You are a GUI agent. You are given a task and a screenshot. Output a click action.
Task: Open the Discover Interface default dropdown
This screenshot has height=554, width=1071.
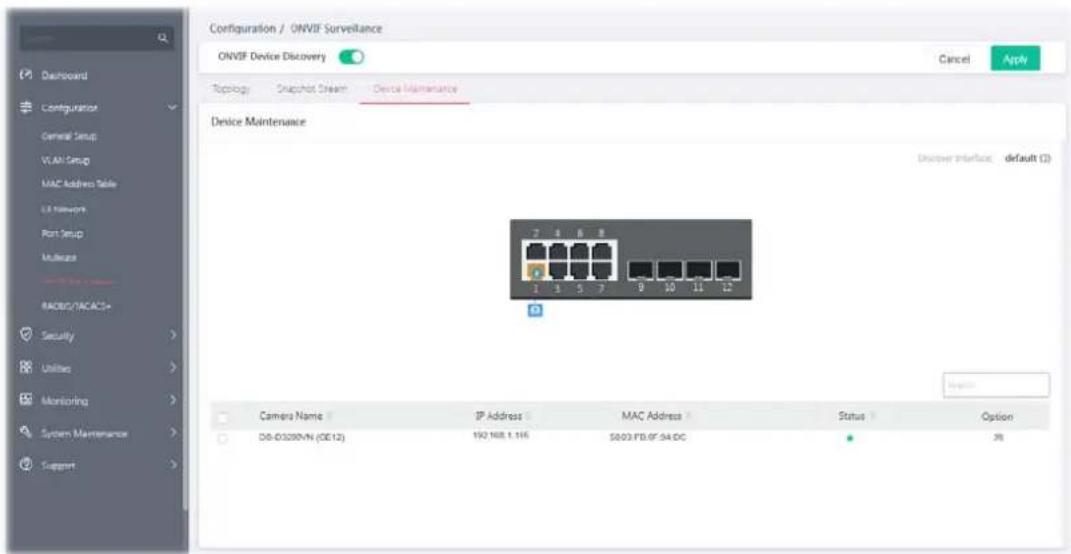tap(1027, 158)
